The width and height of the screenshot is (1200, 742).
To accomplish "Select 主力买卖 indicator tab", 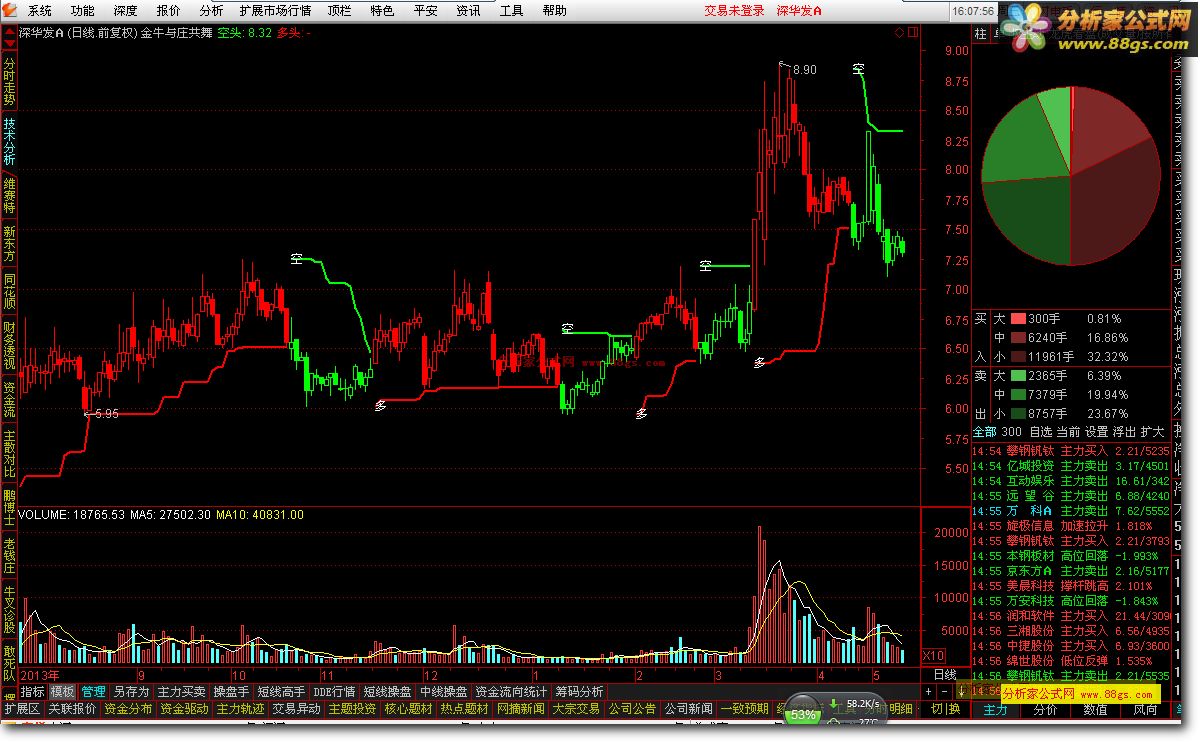I will click(x=182, y=691).
